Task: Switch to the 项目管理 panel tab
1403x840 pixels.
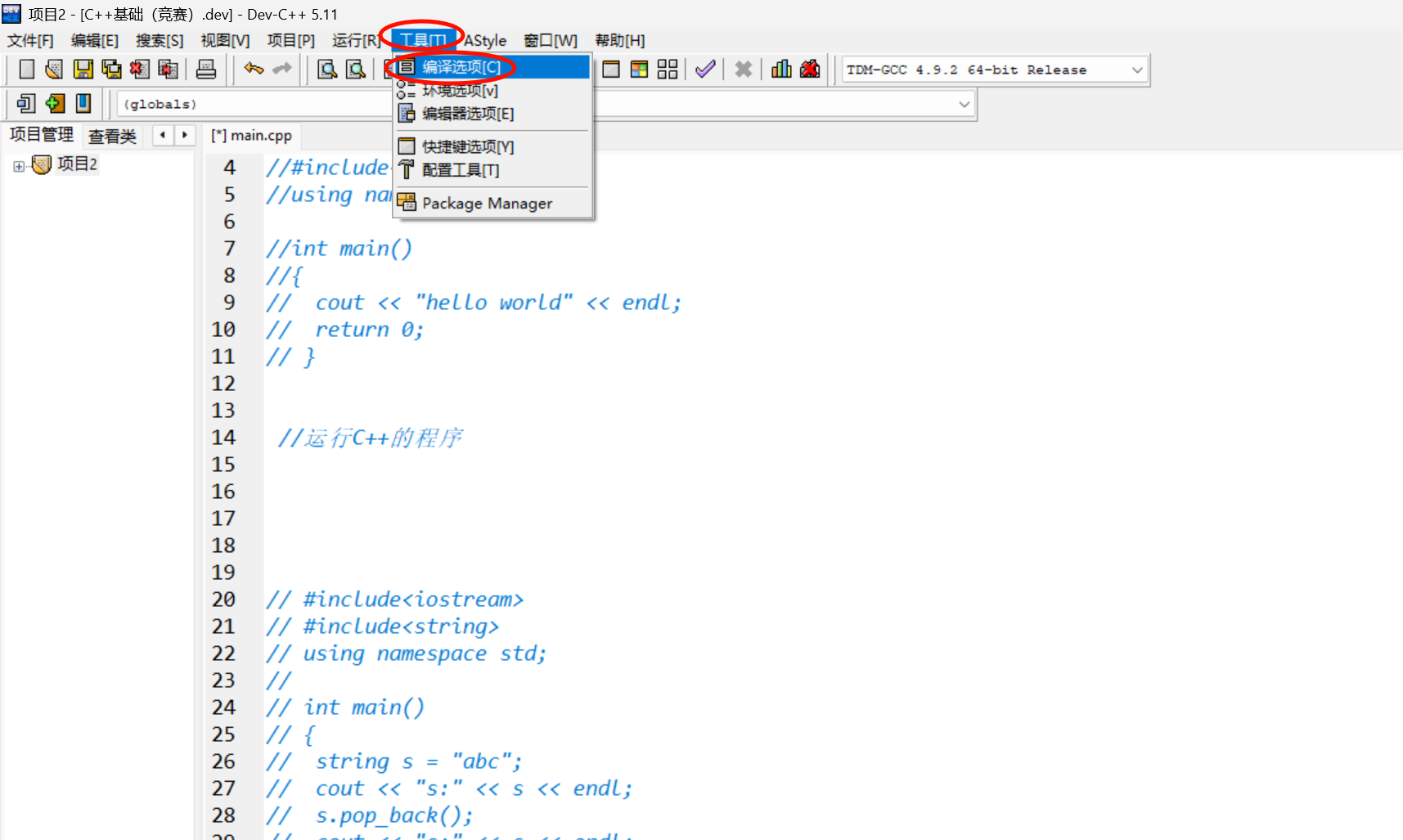Action: [x=41, y=135]
